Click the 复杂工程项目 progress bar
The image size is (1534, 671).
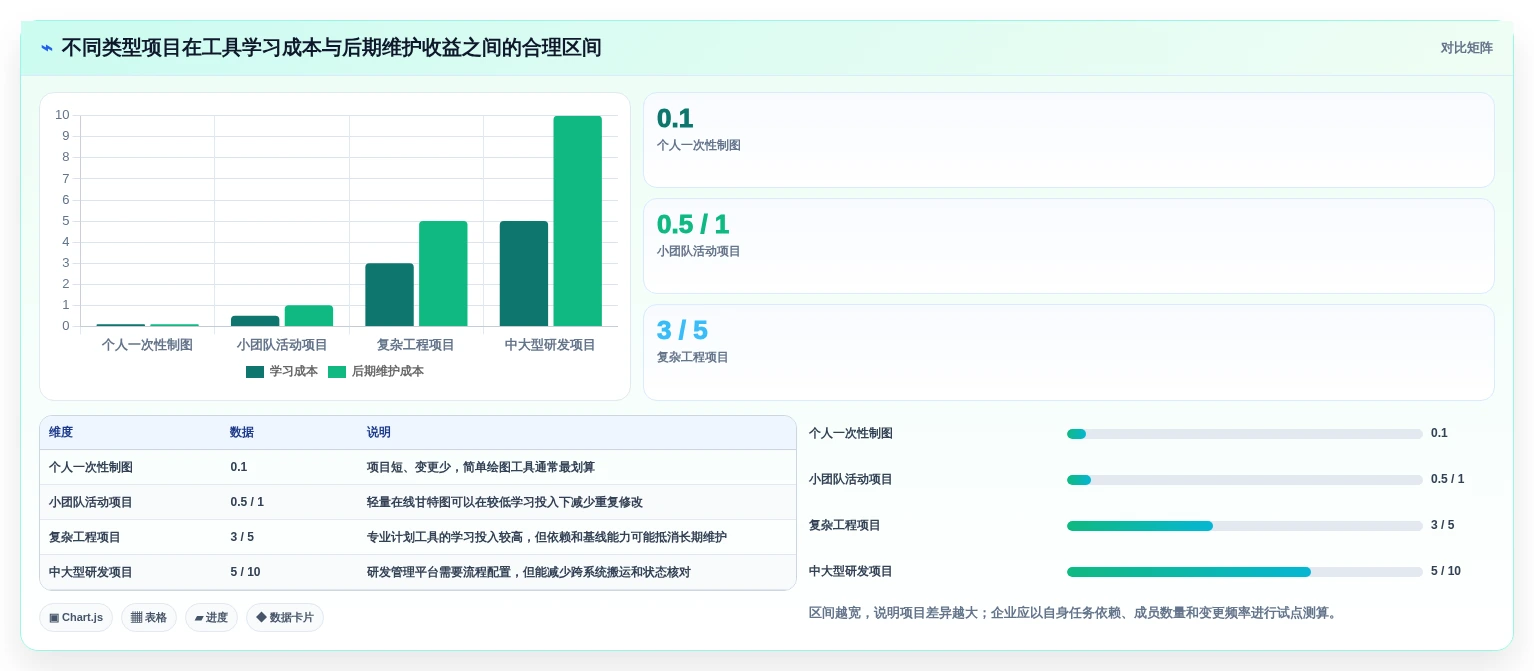pyautogui.click(x=1244, y=526)
